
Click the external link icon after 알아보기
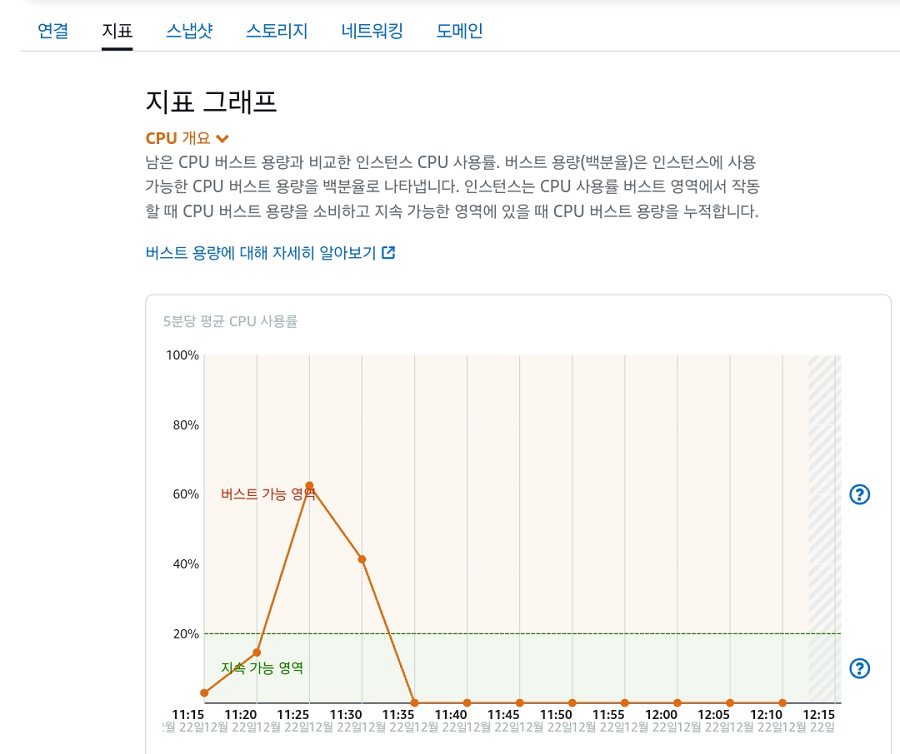[x=389, y=253]
